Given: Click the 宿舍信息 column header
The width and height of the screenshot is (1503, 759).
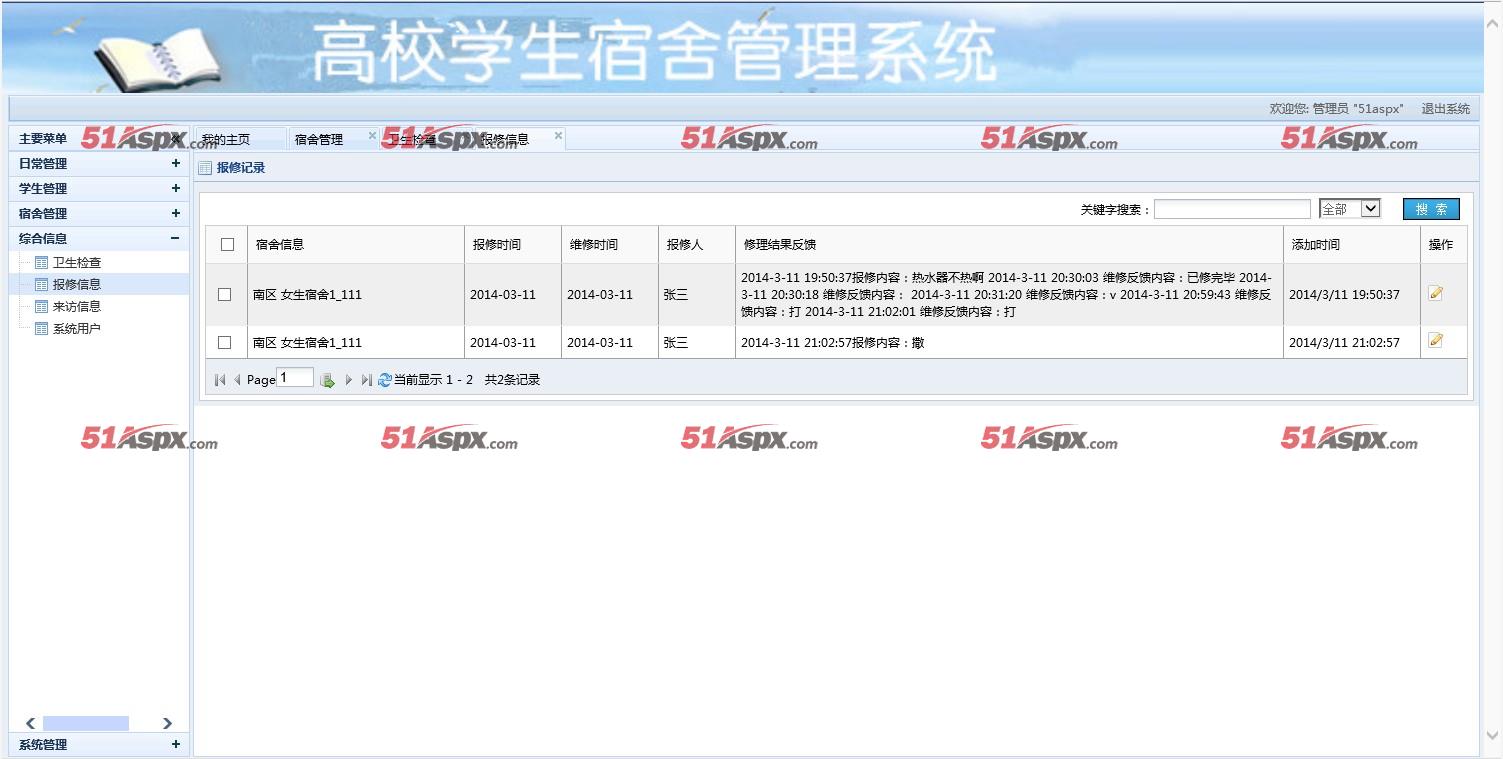Looking at the screenshot, I should [356, 244].
